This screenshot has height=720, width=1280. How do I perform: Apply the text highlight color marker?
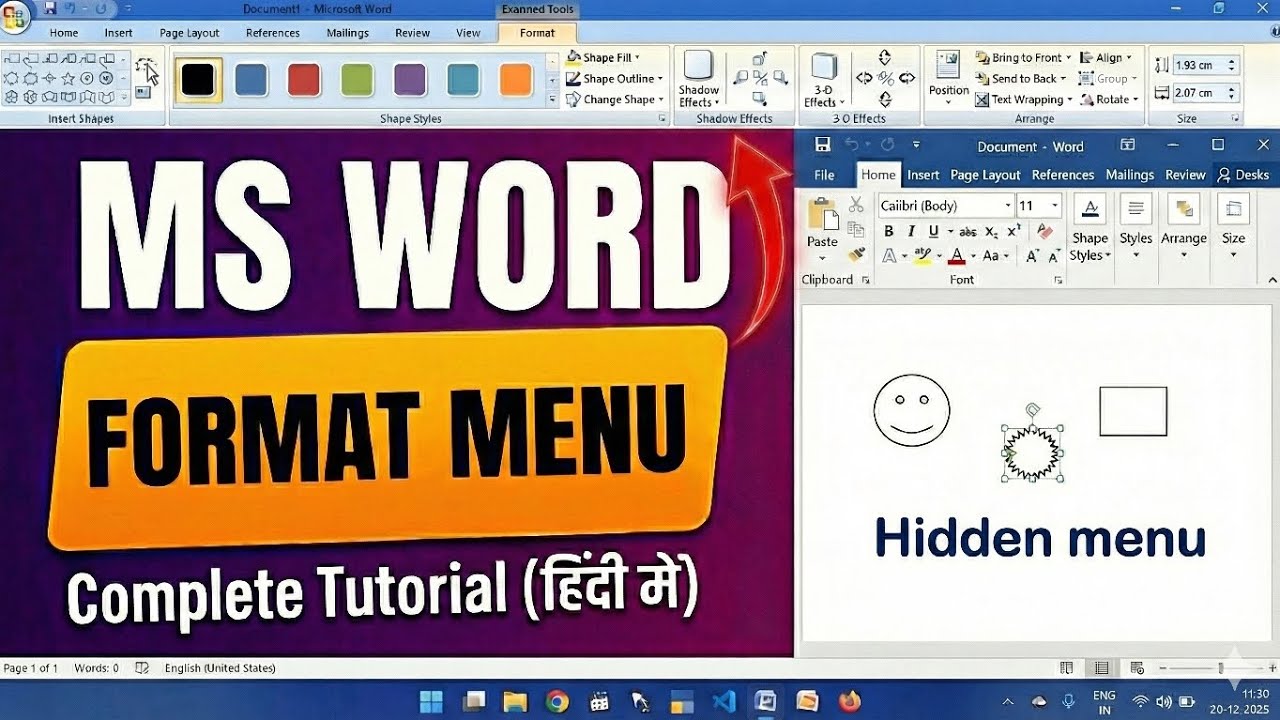pyautogui.click(x=922, y=256)
